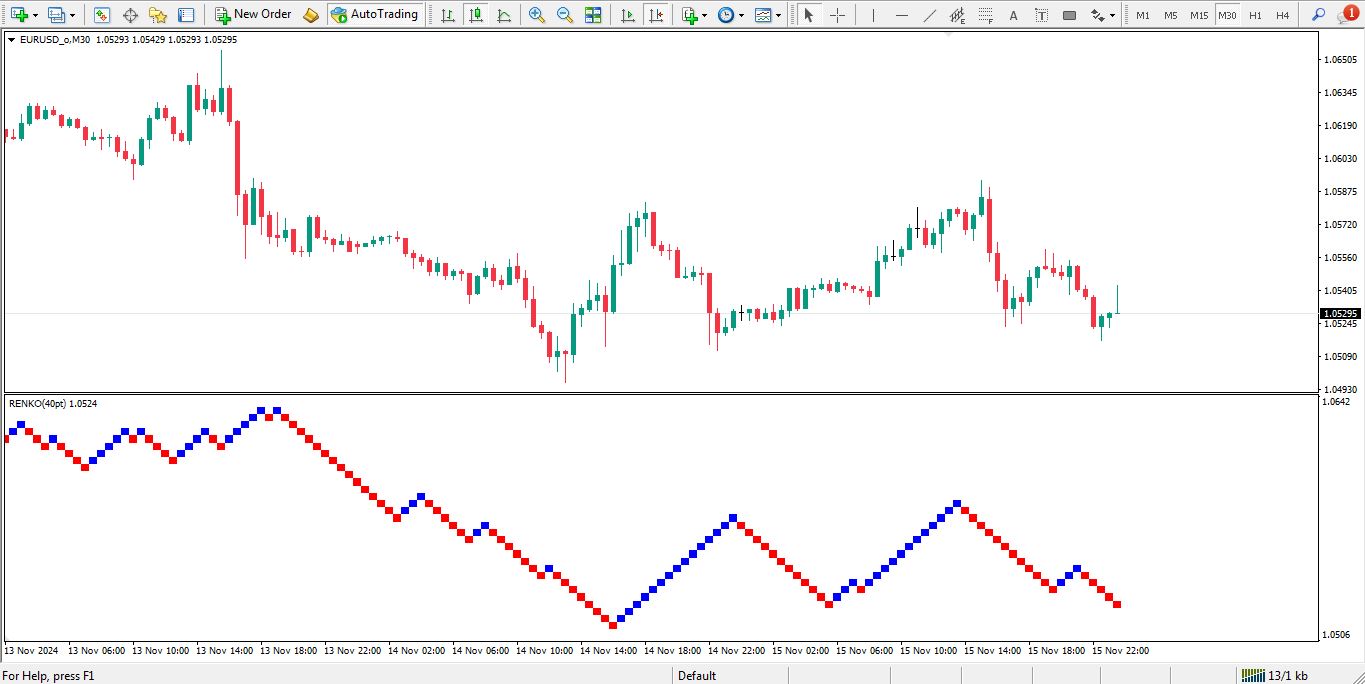
Task: Open the Navigator panel
Action: [x=158, y=15]
